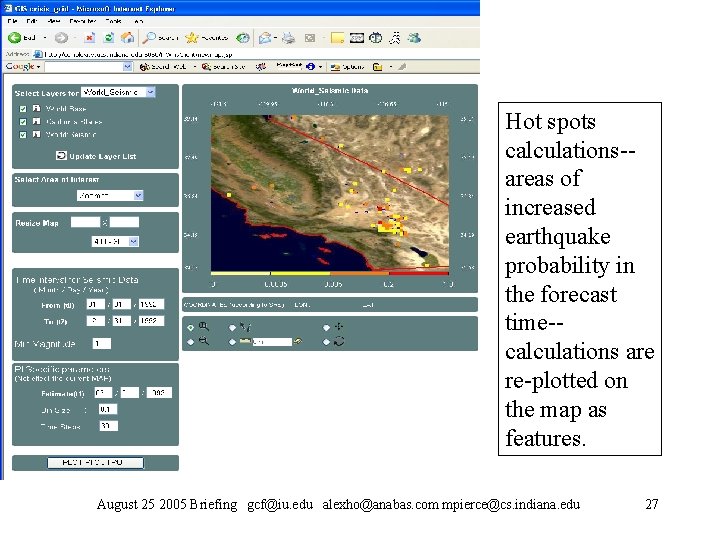Click the Bin Size input field

tap(108, 409)
